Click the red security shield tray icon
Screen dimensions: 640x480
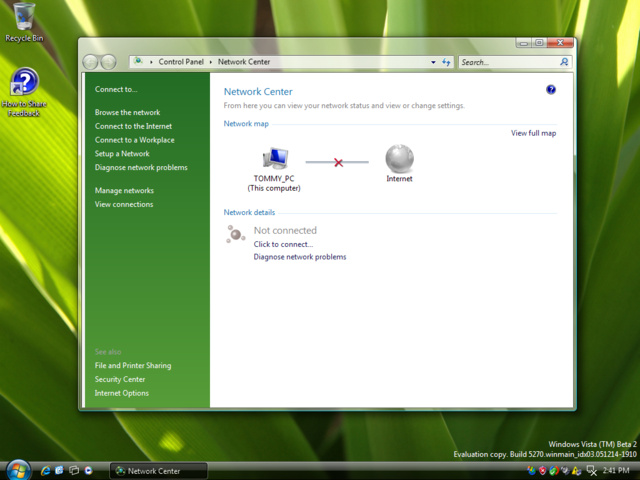[542, 470]
